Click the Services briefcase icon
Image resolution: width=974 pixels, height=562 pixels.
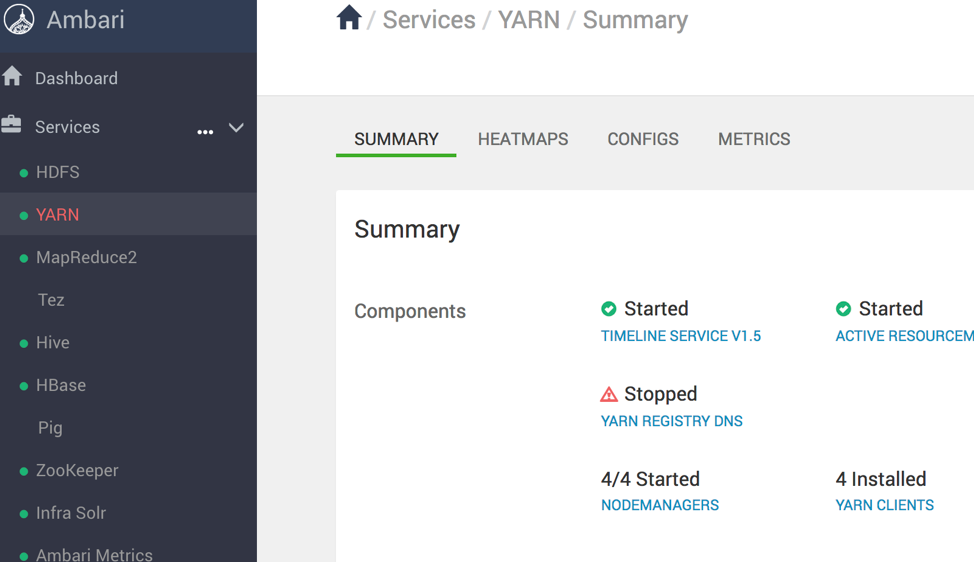click(11, 125)
